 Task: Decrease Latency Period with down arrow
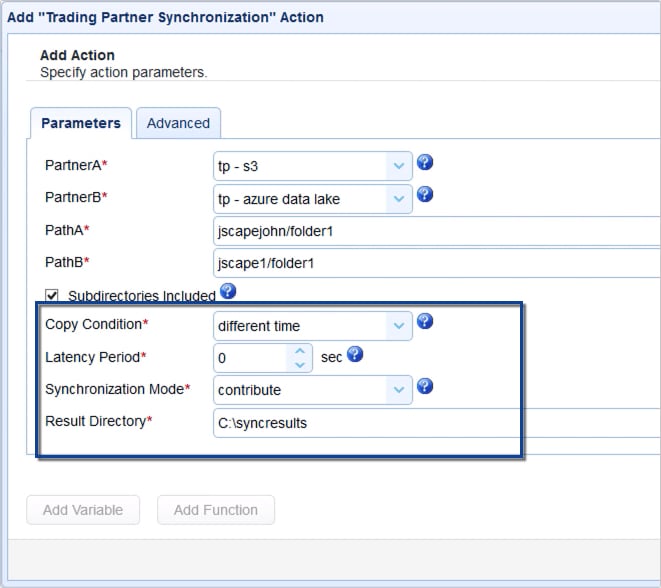[x=301, y=364]
